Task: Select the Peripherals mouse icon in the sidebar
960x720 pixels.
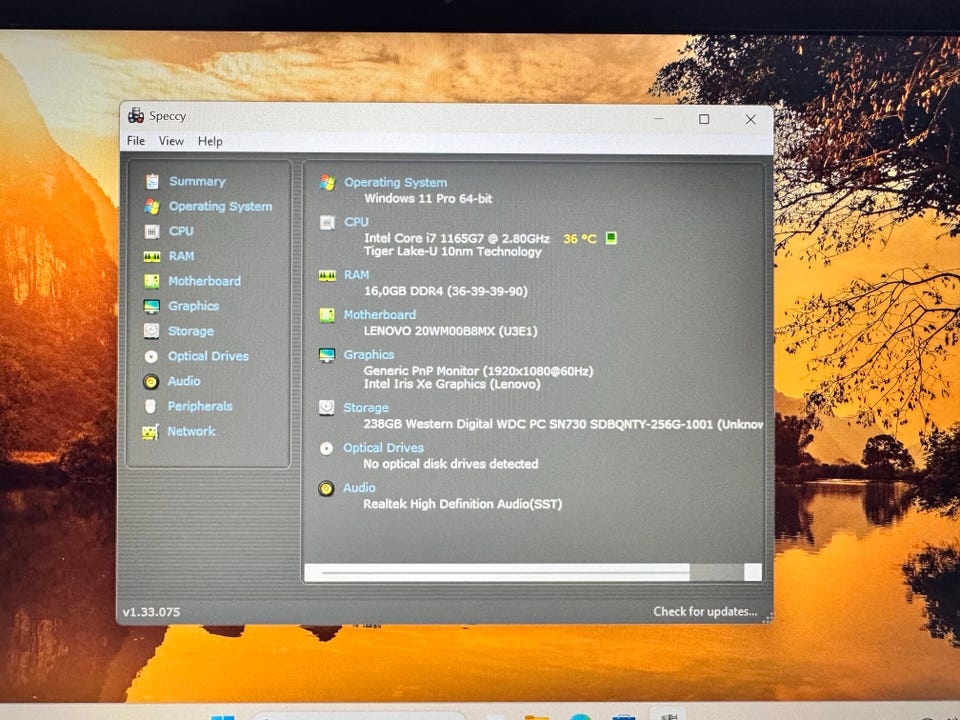Action: [x=151, y=406]
